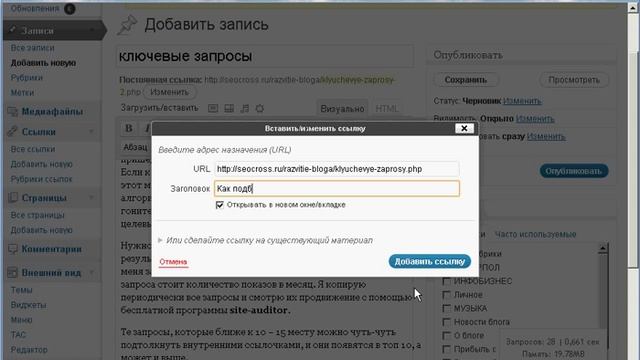Click the Внешний вид sidebar icon
This screenshot has height=360, width=640.
(x=13, y=272)
